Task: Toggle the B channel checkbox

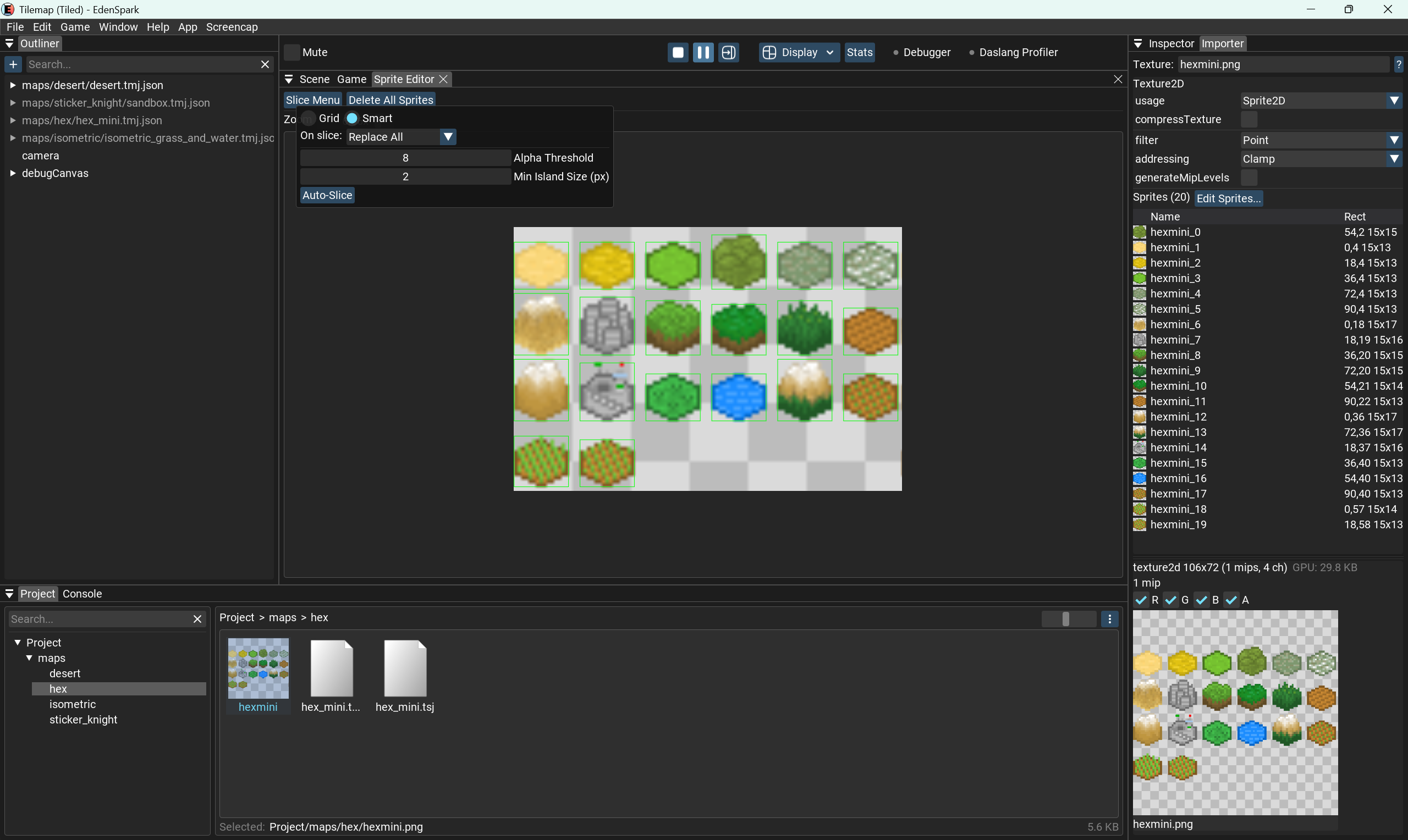Action: point(1201,600)
